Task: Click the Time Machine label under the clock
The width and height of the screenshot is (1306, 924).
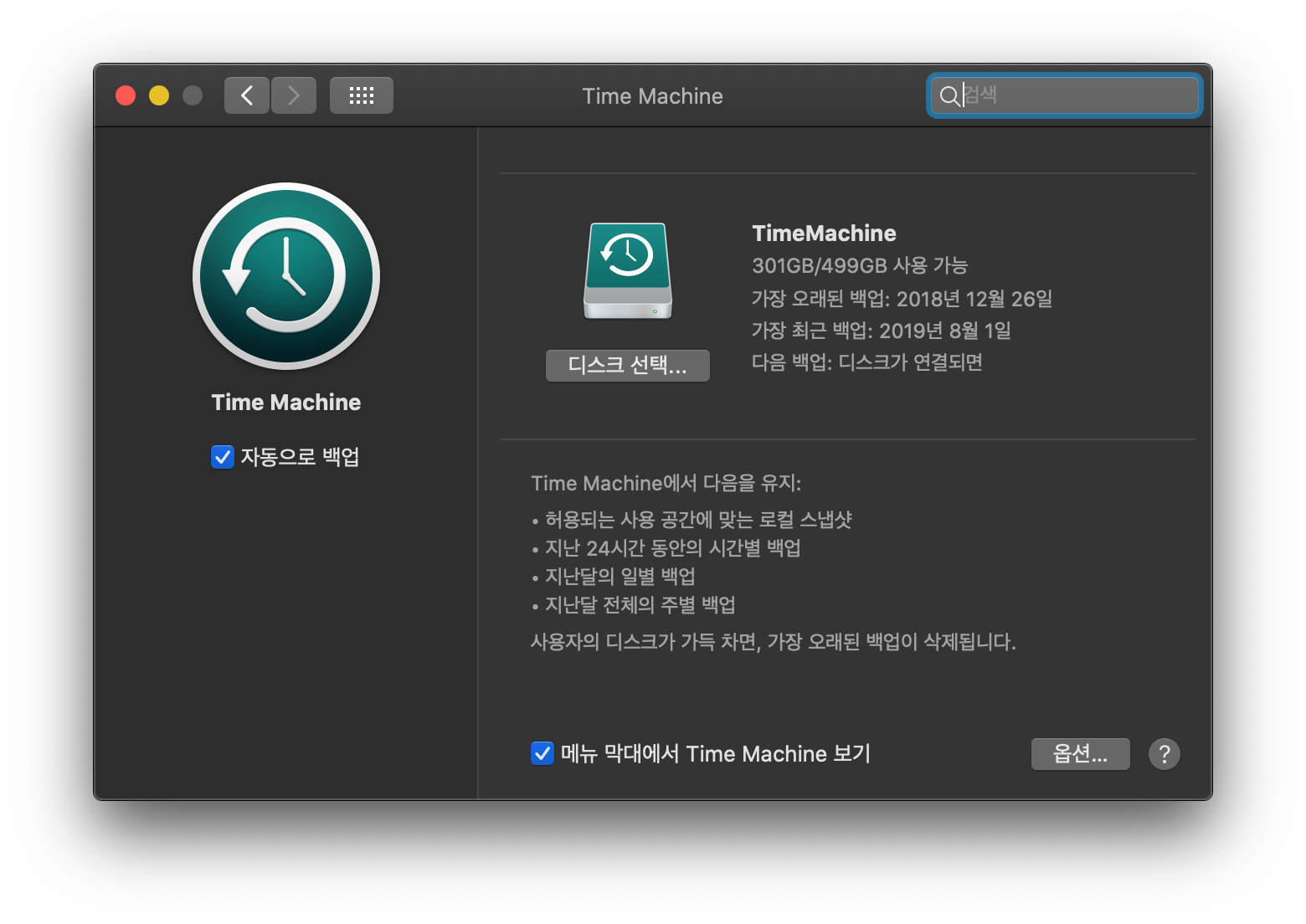Action: (x=286, y=403)
